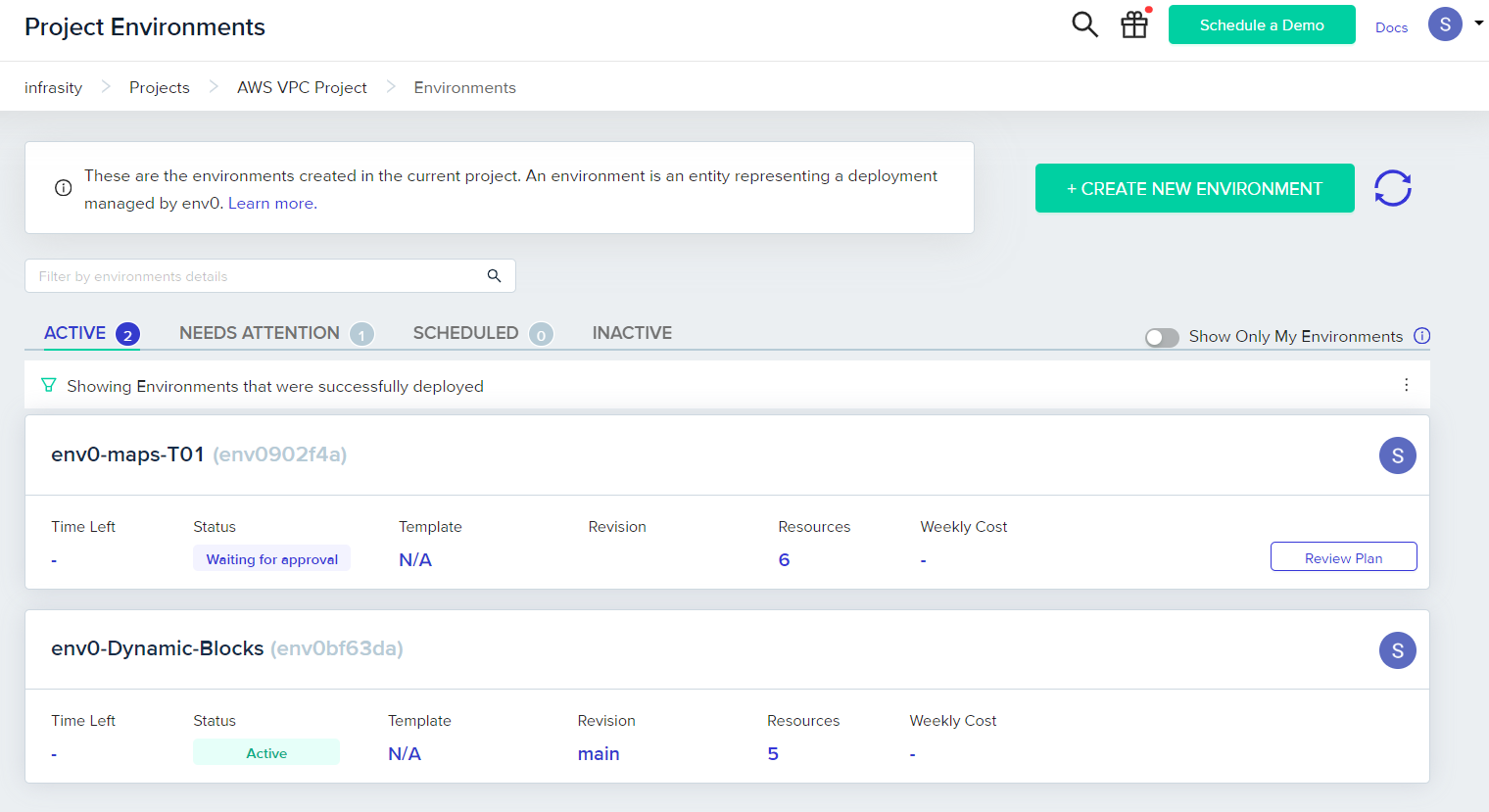This screenshot has height=812, width=1489.
Task: Open AWS VPC Project breadcrumb
Action: 302,87
